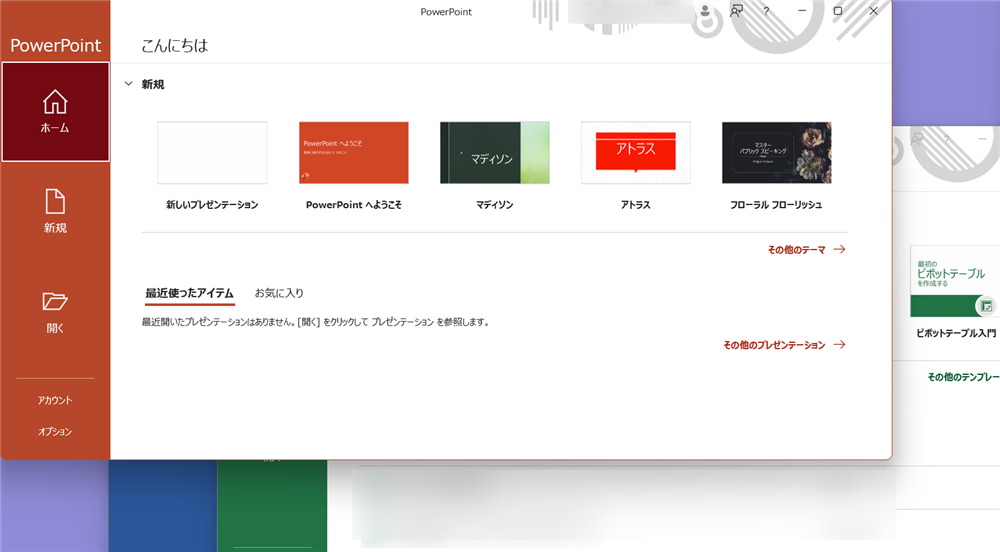Pick the マディソン theme thumbnail
The width and height of the screenshot is (1000, 552).
[x=494, y=152]
